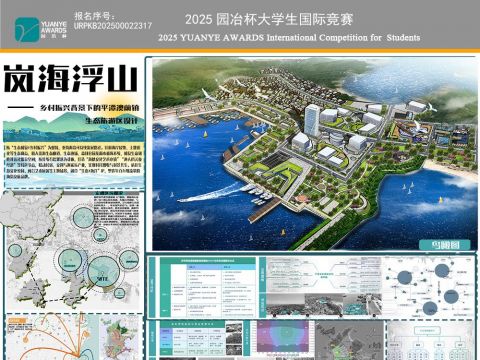The height and width of the screenshot is (360, 480).
Task: Open the green-header analysis table panel
Action: click(208, 287)
